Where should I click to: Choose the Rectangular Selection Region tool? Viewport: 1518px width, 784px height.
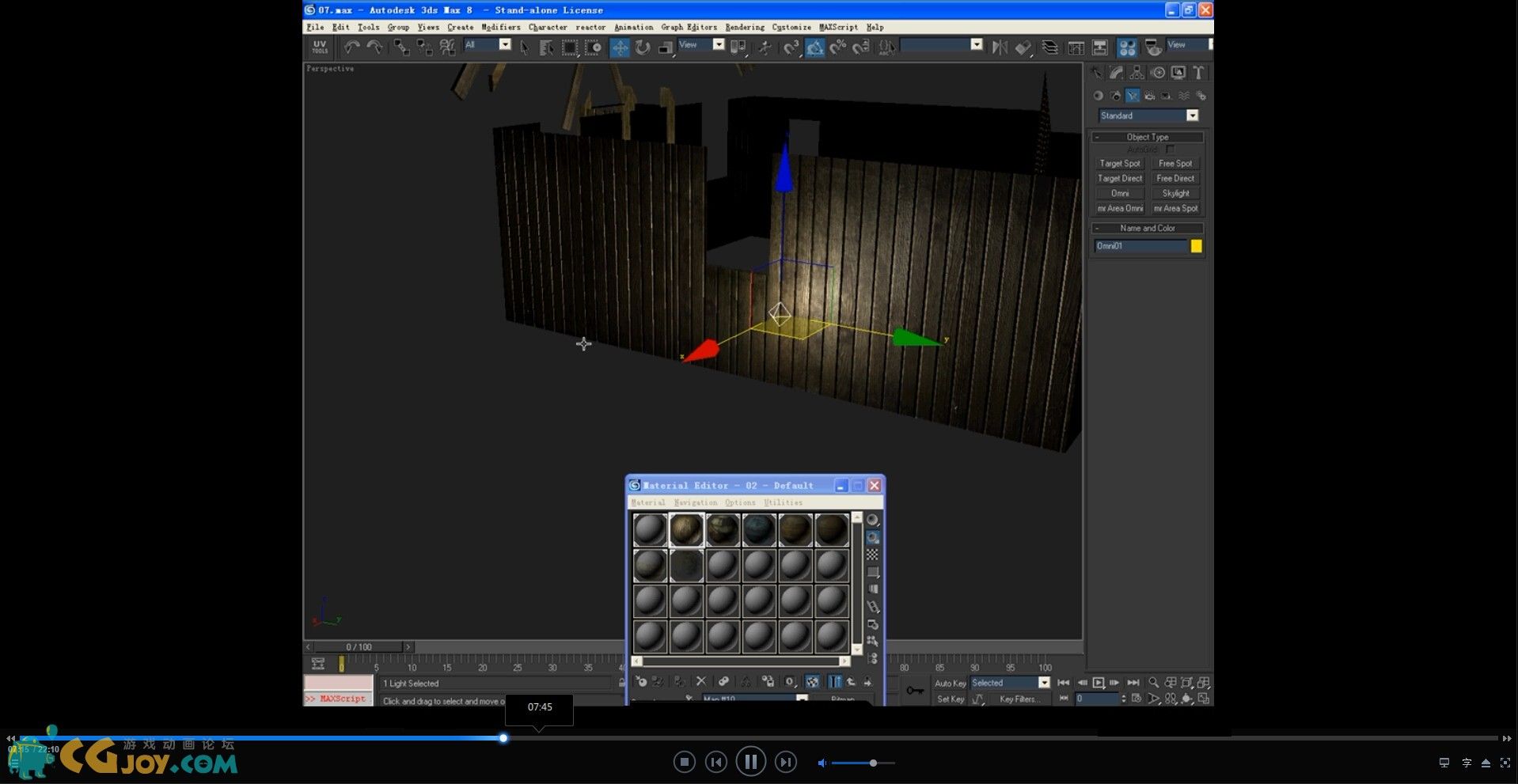click(x=570, y=47)
